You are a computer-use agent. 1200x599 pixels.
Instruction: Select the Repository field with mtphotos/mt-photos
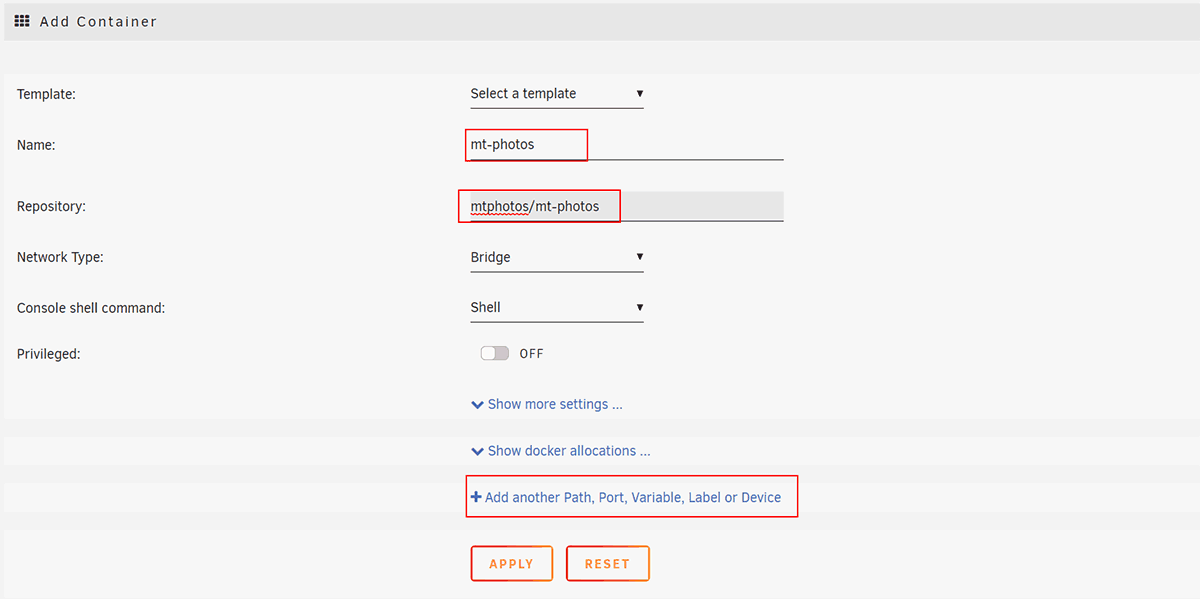click(x=539, y=206)
